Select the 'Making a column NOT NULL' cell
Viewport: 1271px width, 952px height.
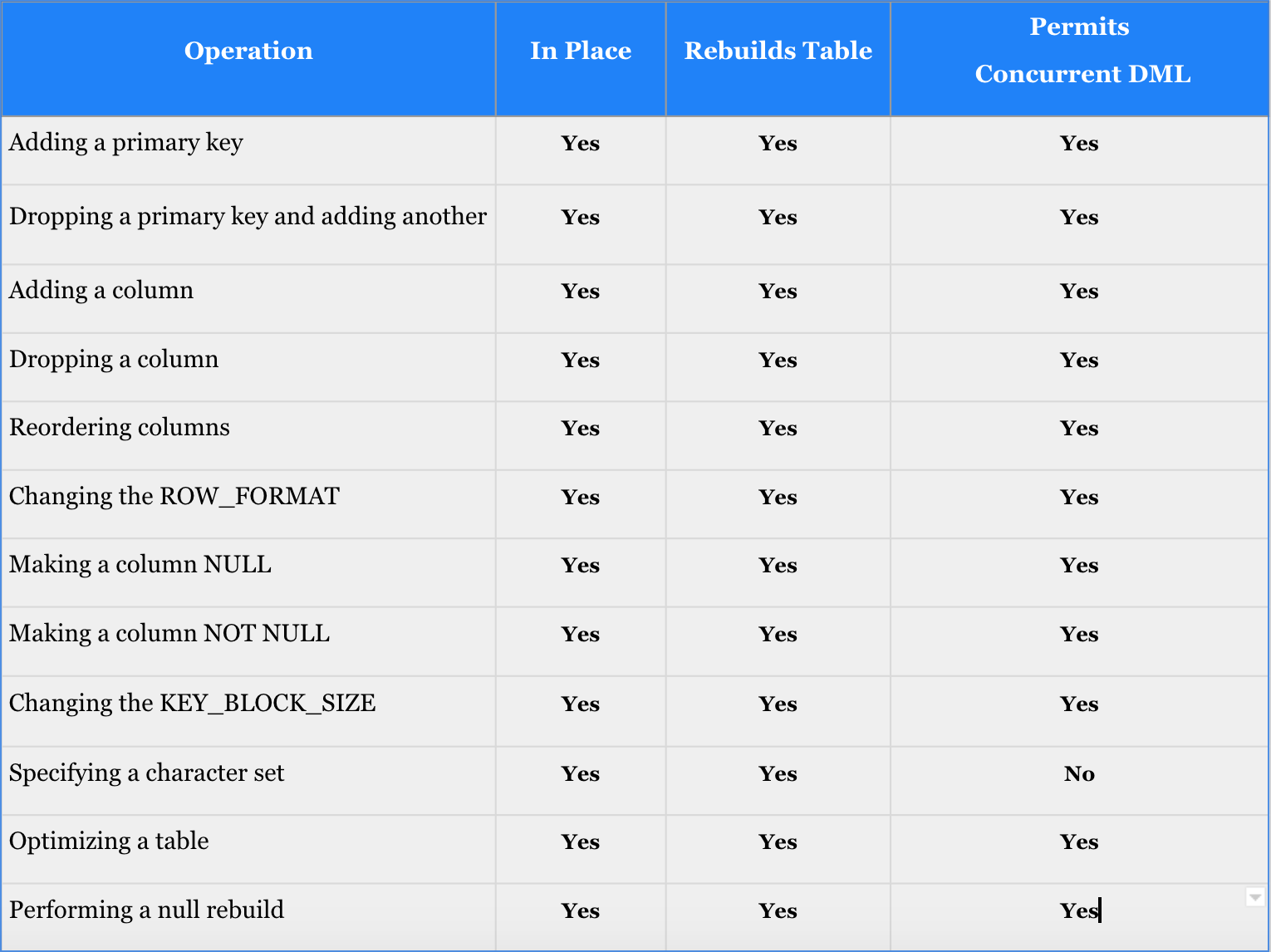click(169, 634)
